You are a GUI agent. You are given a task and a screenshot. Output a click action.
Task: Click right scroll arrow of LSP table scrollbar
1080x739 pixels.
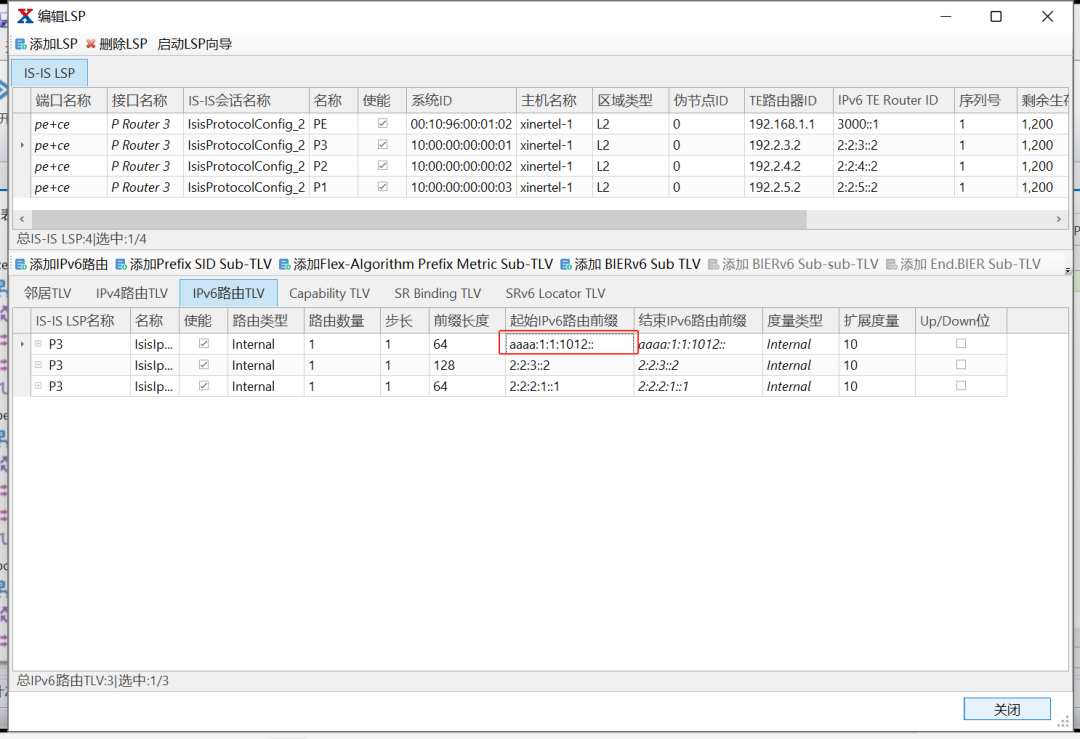(1059, 219)
